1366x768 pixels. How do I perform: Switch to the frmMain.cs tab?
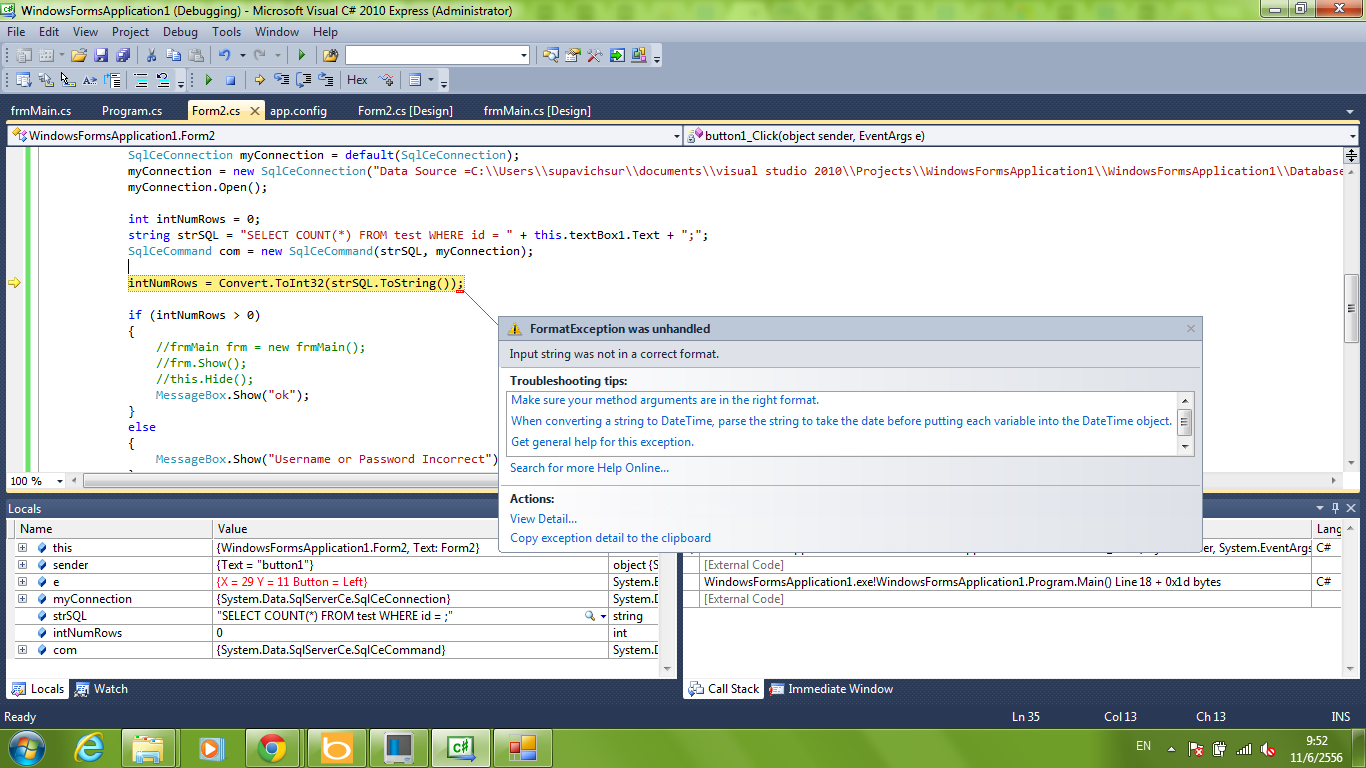click(41, 111)
